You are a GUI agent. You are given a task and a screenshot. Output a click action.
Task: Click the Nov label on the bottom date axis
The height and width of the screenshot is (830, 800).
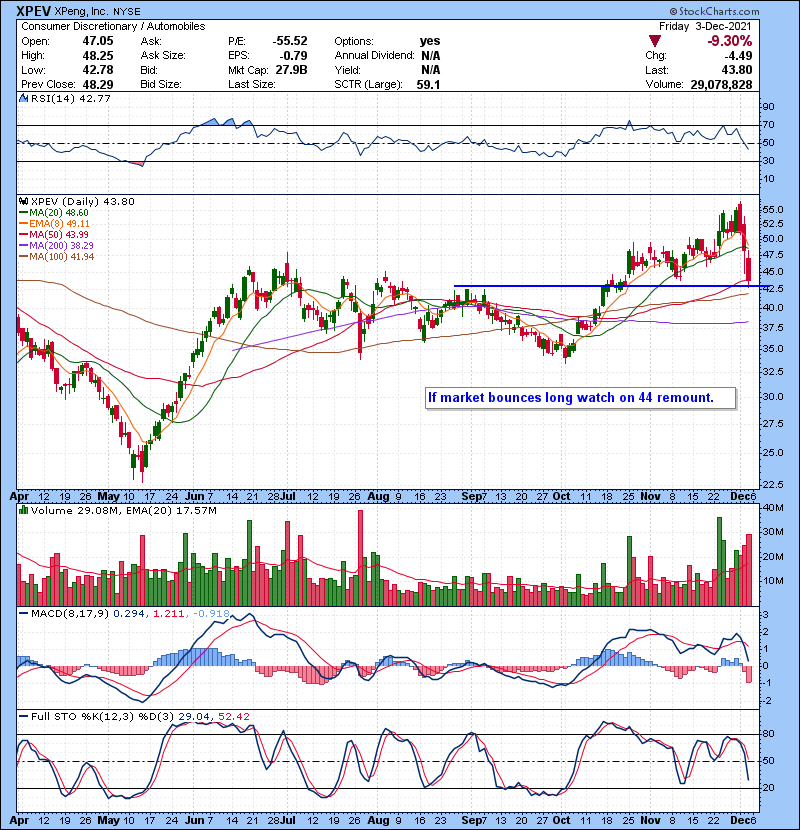[650, 820]
